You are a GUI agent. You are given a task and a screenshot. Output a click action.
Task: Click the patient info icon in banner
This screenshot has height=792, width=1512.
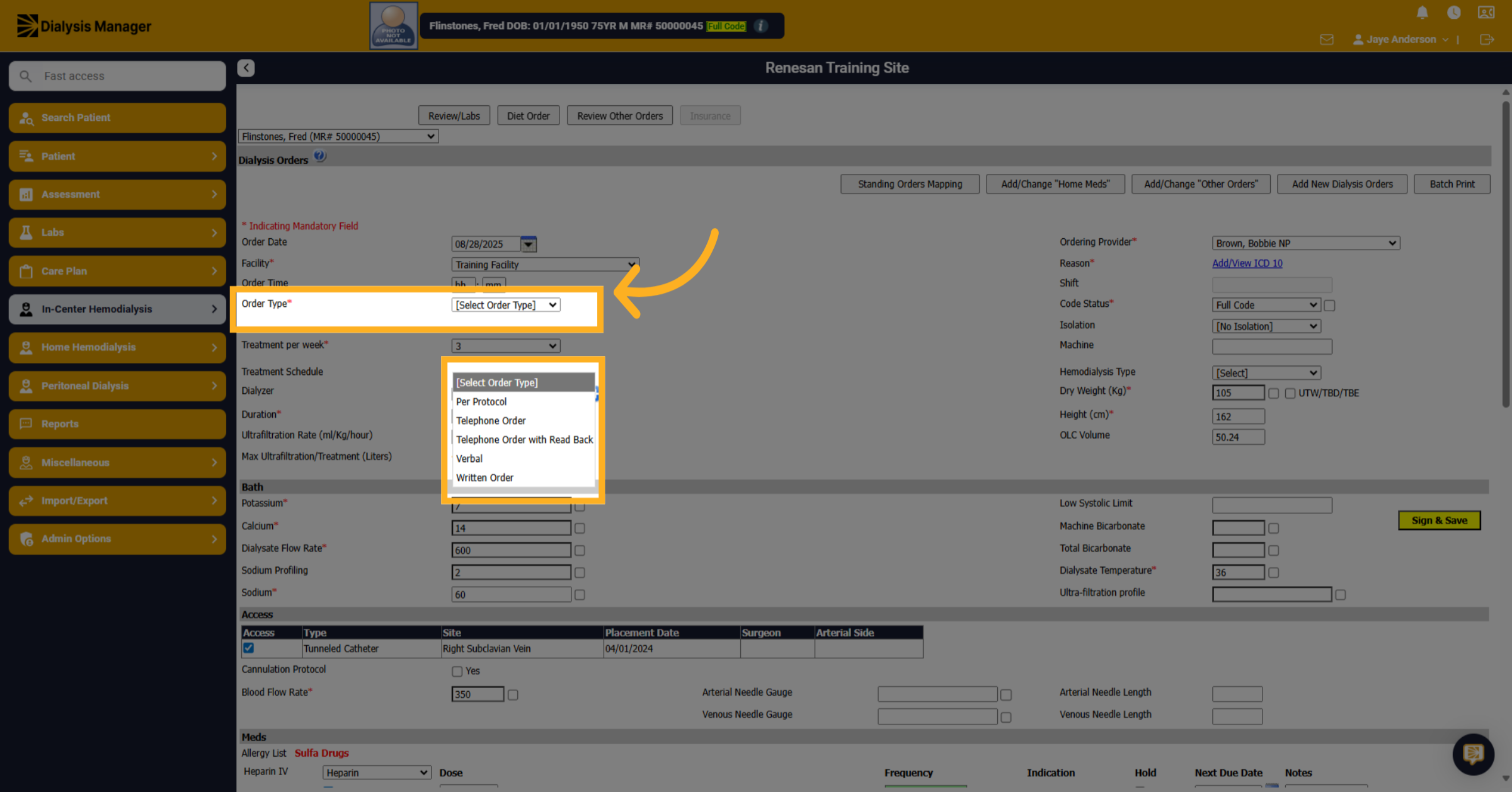[761, 26]
